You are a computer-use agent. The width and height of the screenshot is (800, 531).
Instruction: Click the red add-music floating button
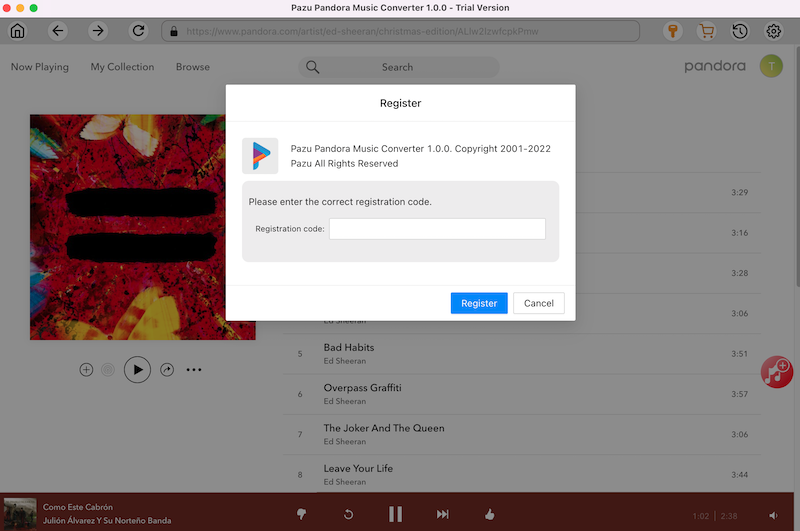pos(777,372)
